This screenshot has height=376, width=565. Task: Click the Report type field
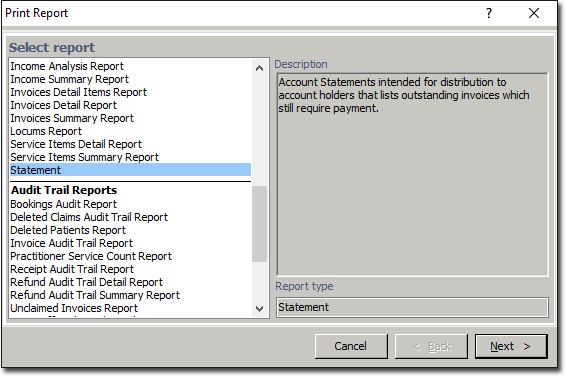coord(412,308)
